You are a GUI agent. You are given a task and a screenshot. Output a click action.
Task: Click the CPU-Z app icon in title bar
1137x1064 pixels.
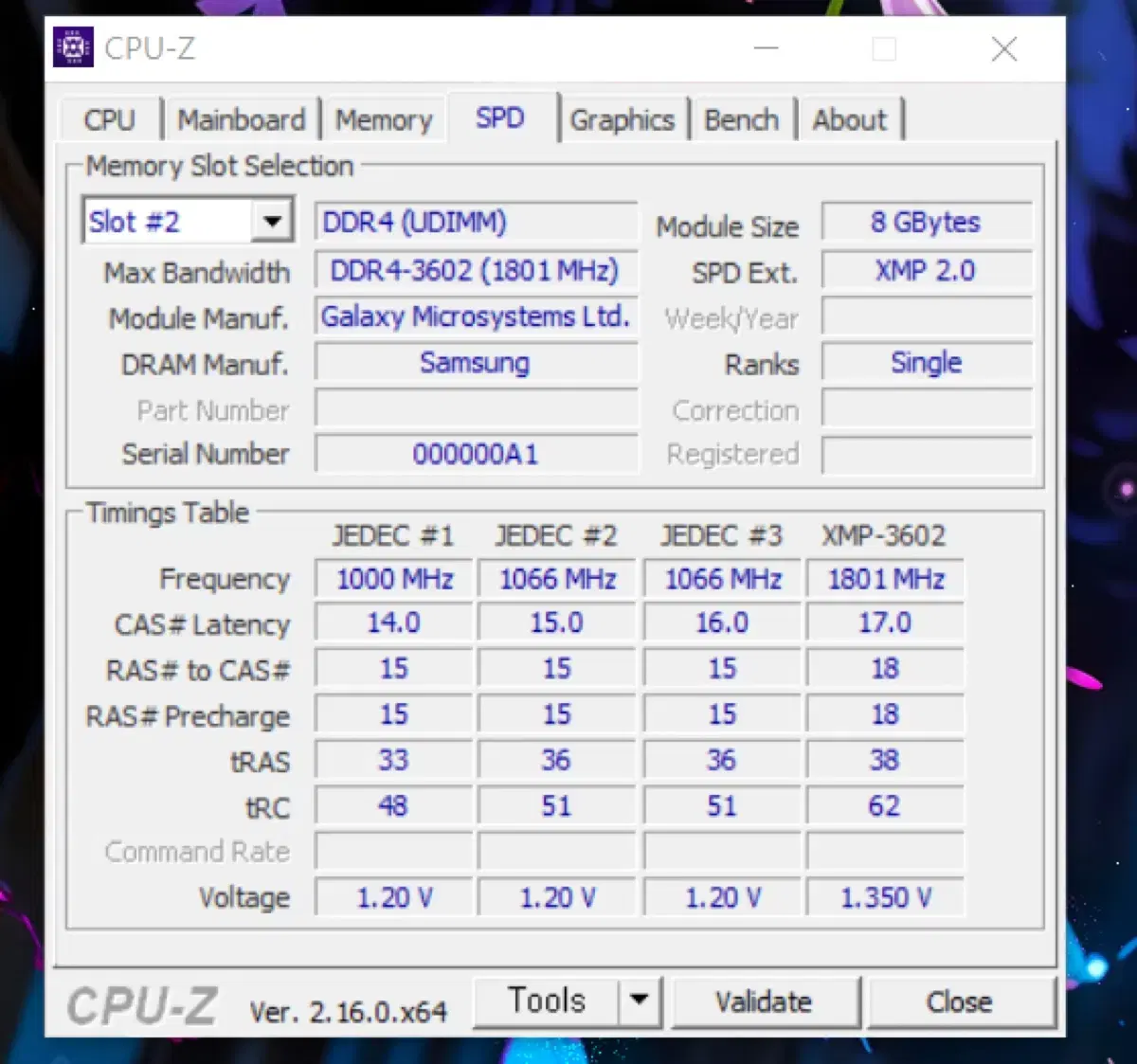pyautogui.click(x=73, y=47)
